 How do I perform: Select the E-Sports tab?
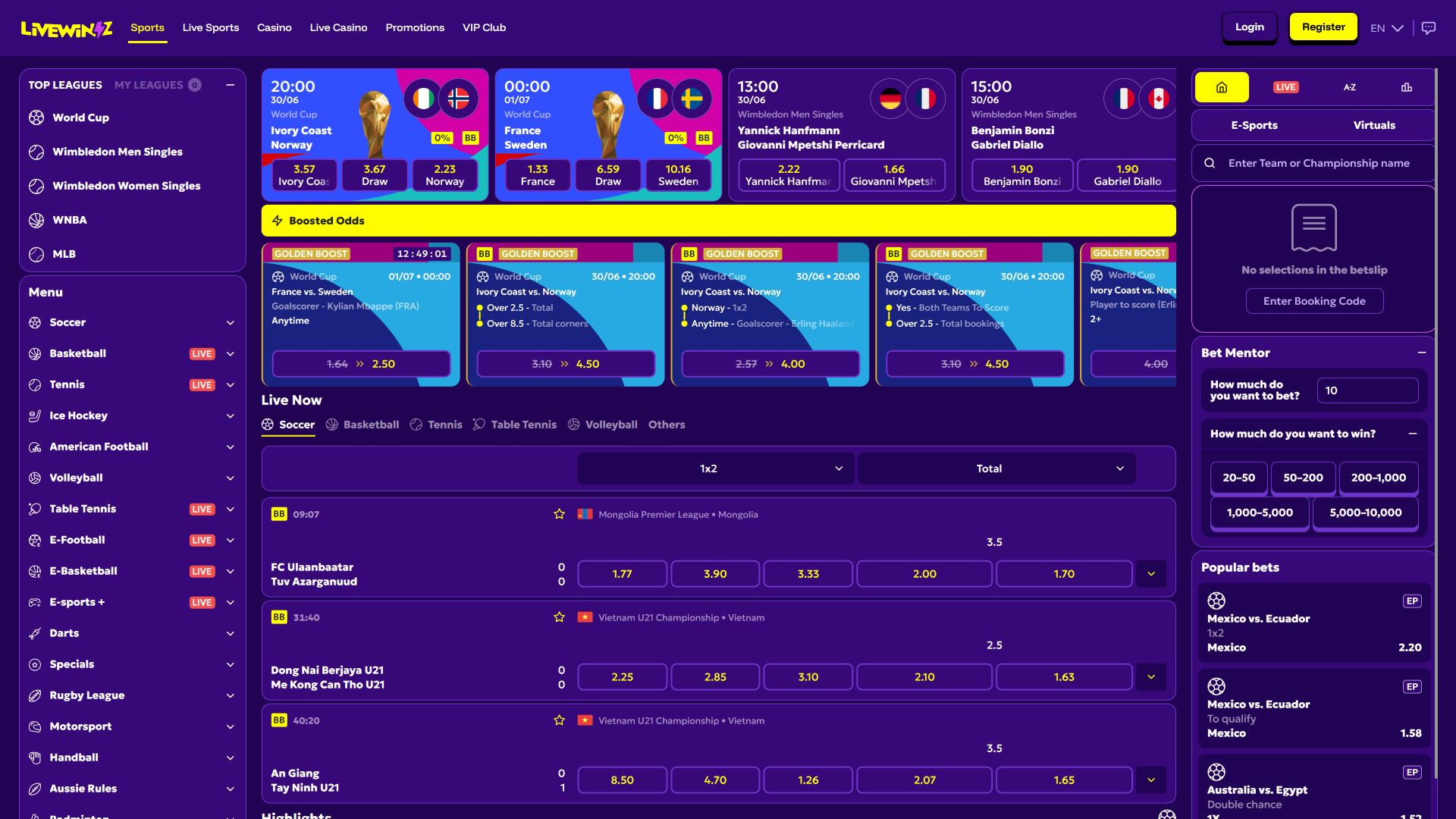[x=1254, y=125]
